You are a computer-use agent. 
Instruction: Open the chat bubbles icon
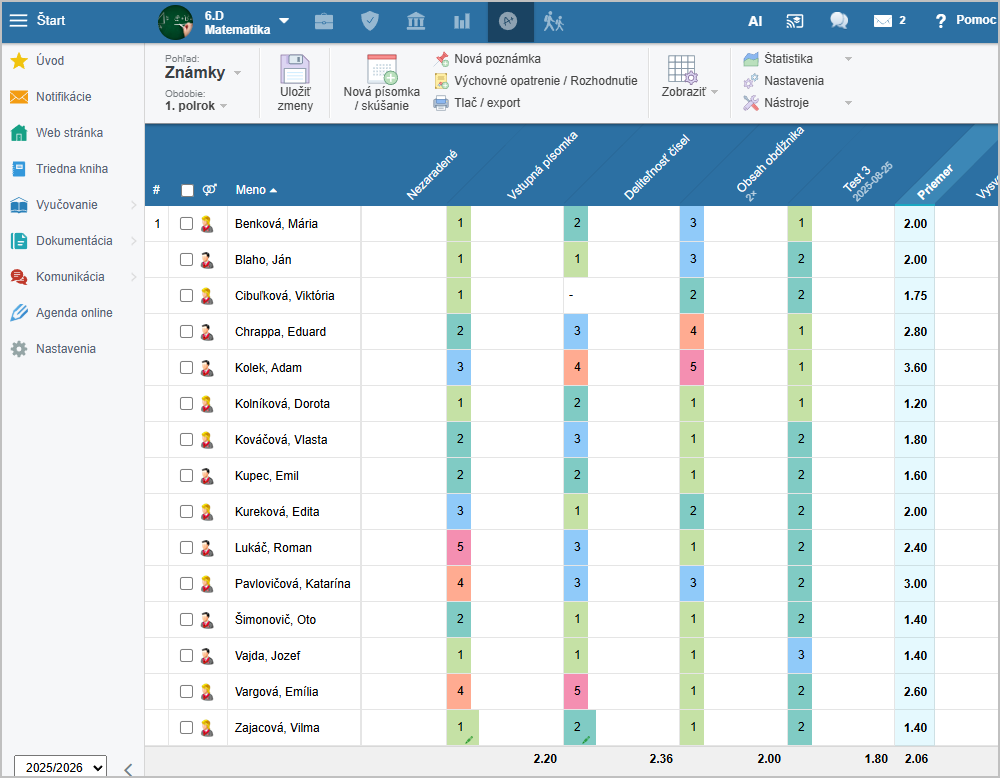point(838,21)
